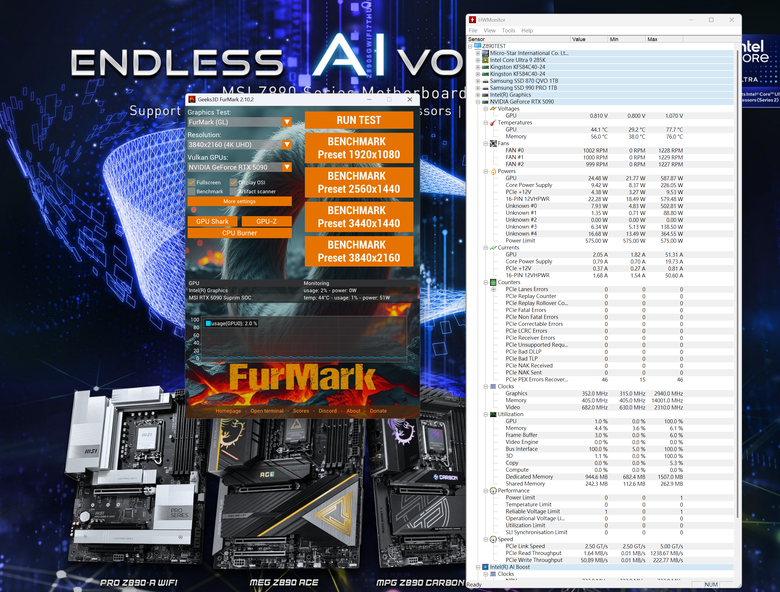
Task: Start Benchmark Preset 1920x1080
Action: (359, 148)
